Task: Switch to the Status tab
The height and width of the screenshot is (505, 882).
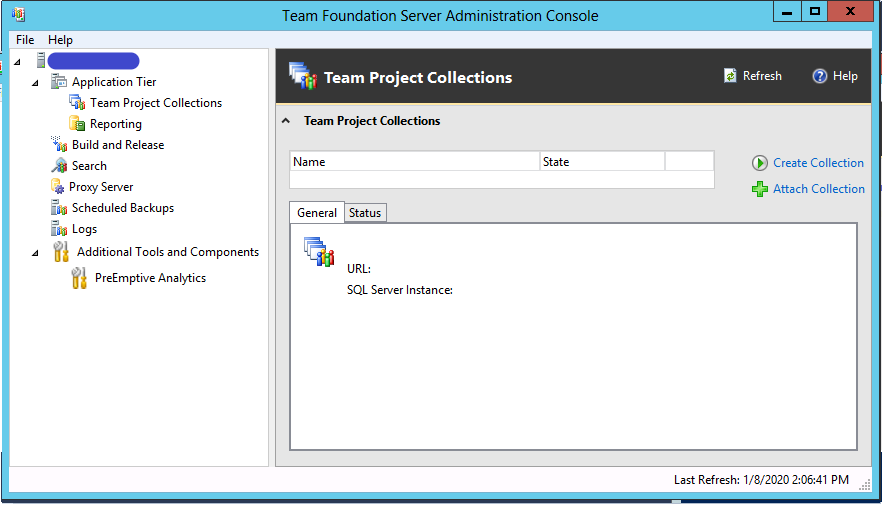Action: (x=365, y=213)
